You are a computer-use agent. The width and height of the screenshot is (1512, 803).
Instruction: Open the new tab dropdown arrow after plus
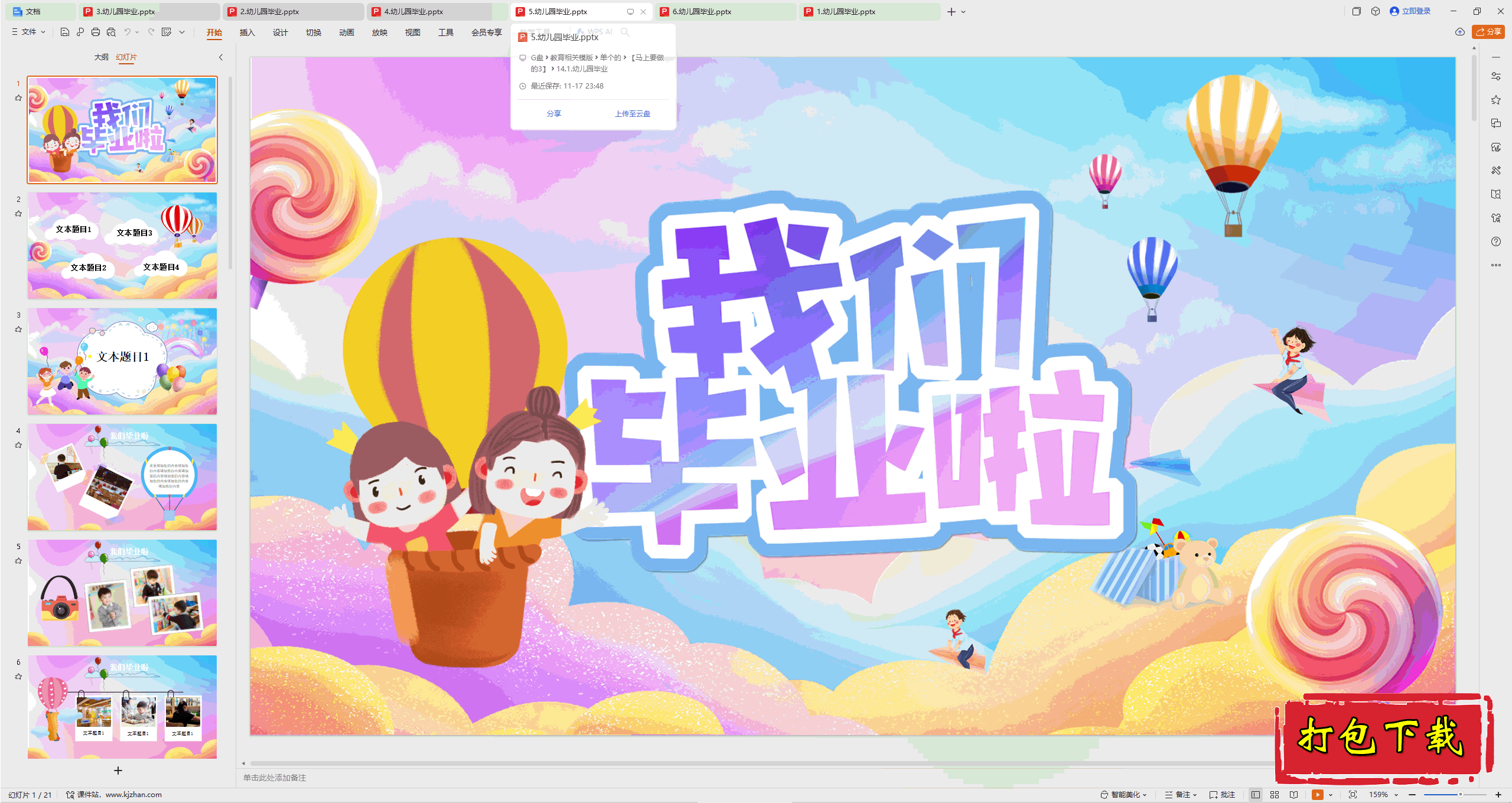pyautogui.click(x=963, y=12)
